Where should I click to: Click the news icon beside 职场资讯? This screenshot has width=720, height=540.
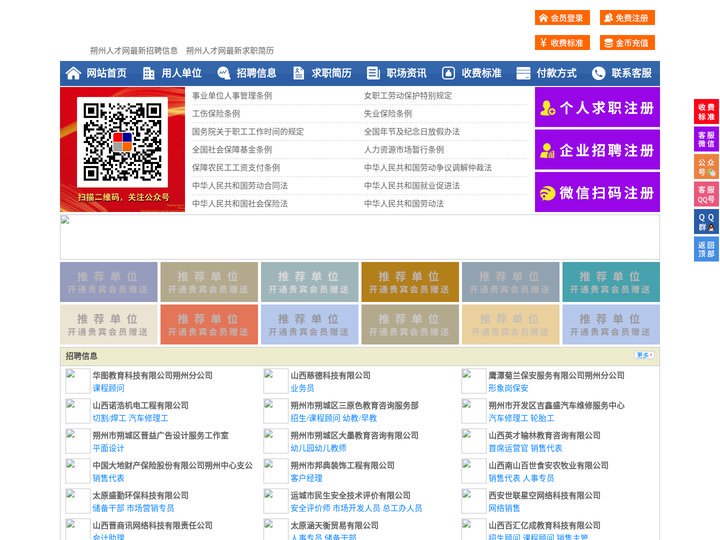click(373, 73)
